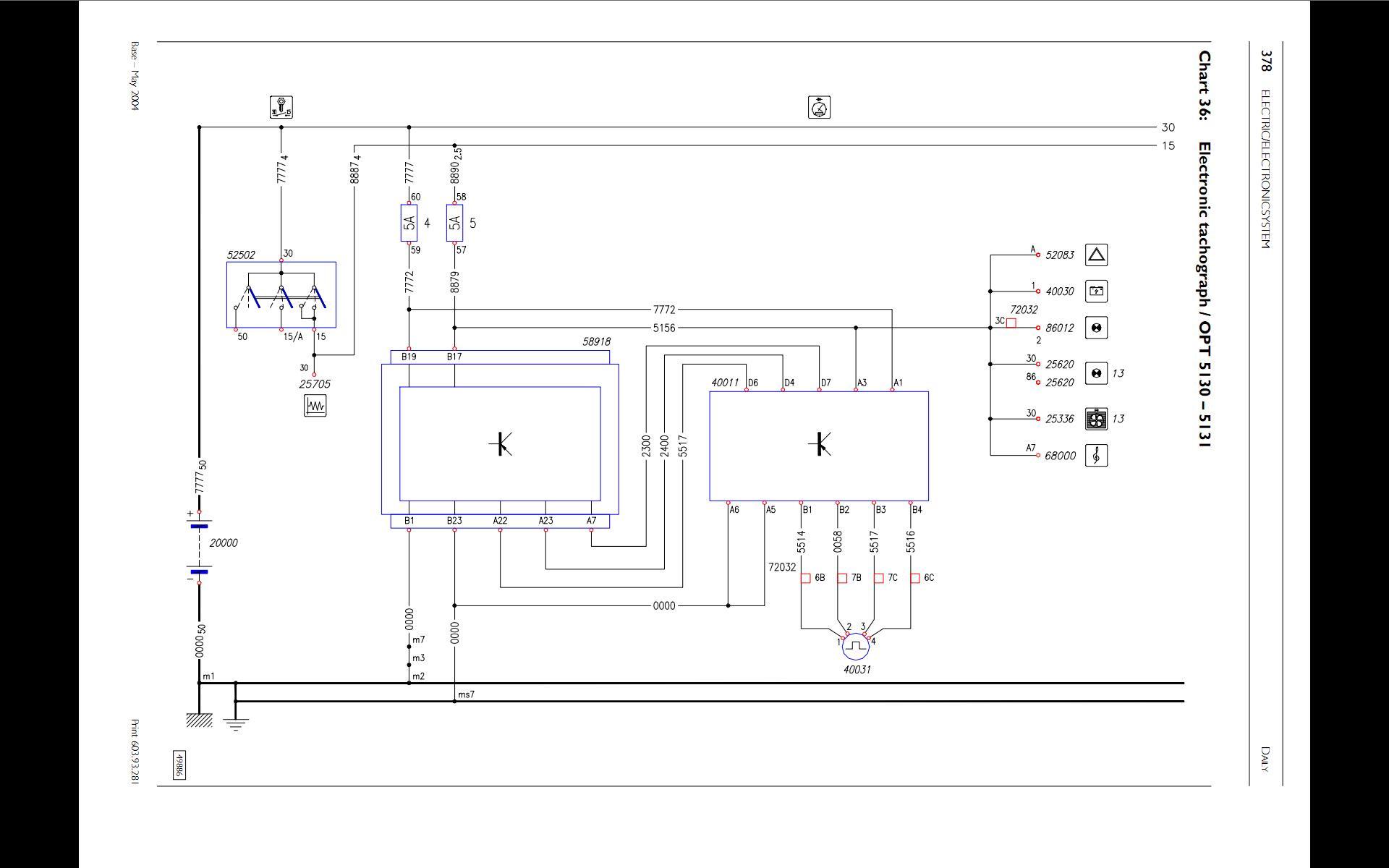Click the warning triangle icon beside 52083
1389x868 pixels.
pyautogui.click(x=1096, y=255)
